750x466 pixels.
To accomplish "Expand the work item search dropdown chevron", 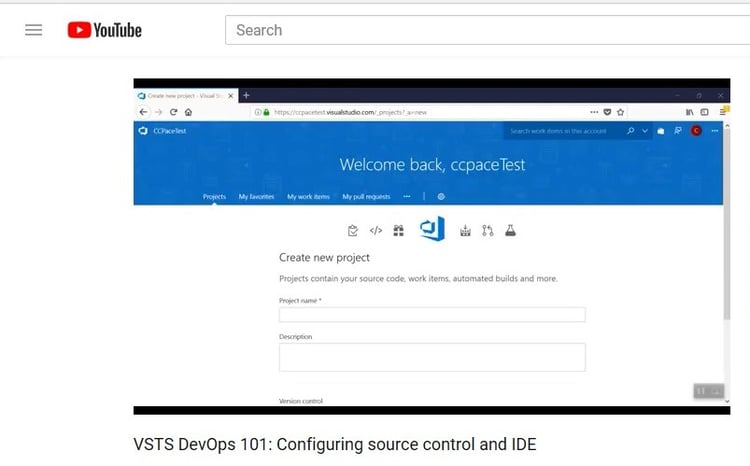I will tap(645, 131).
